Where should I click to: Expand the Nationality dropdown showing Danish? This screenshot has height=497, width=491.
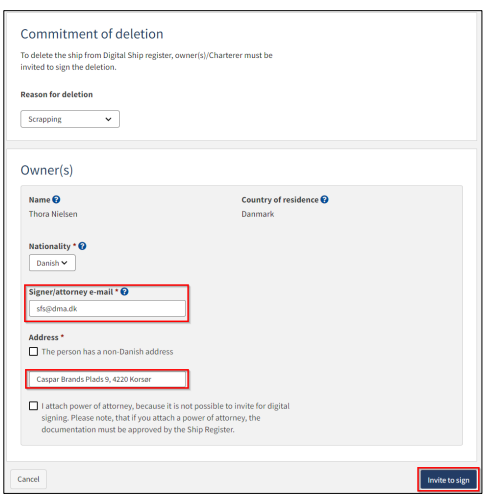(52, 263)
